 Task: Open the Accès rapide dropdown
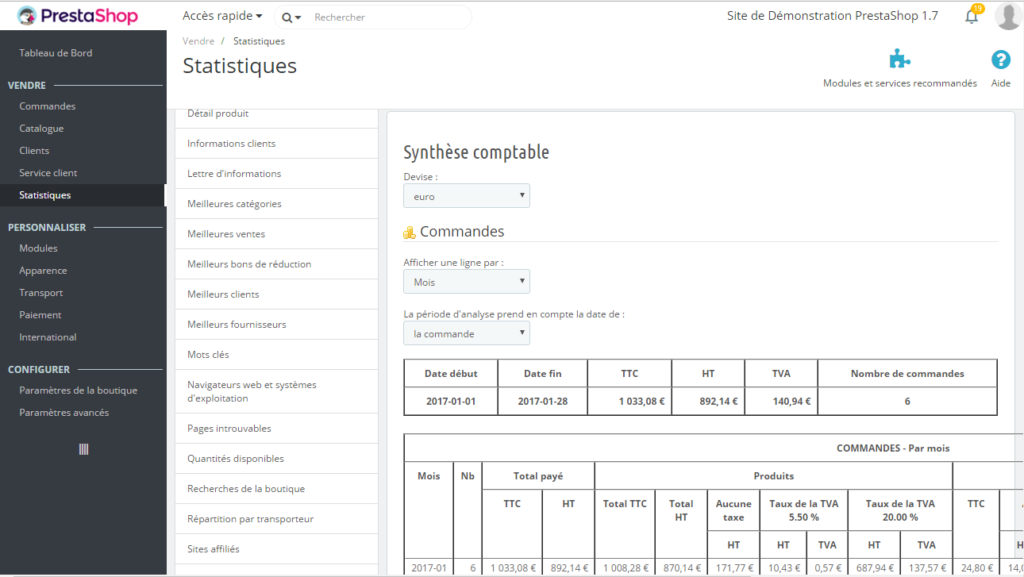222,16
